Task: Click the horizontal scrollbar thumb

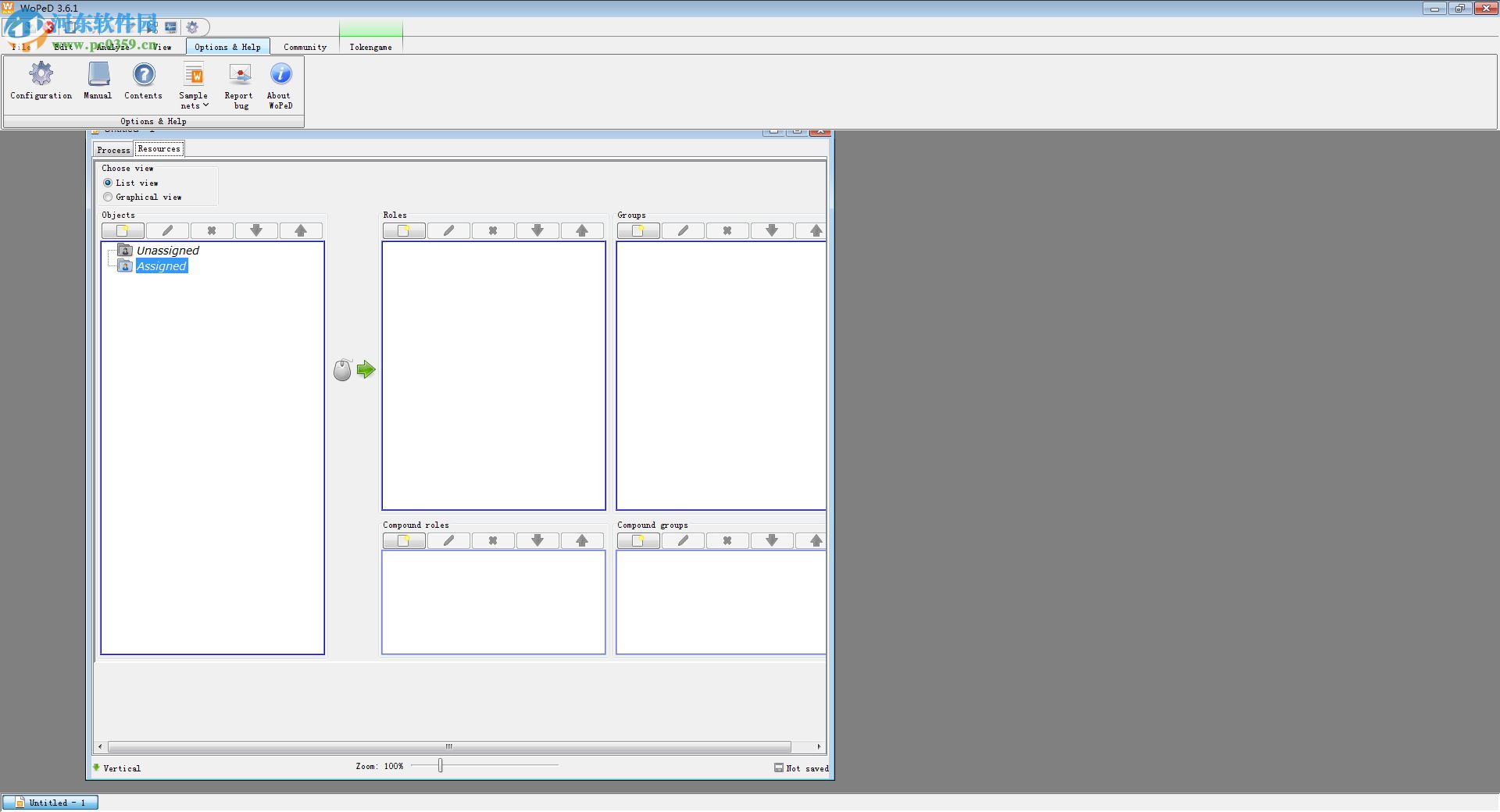Action: [x=449, y=746]
